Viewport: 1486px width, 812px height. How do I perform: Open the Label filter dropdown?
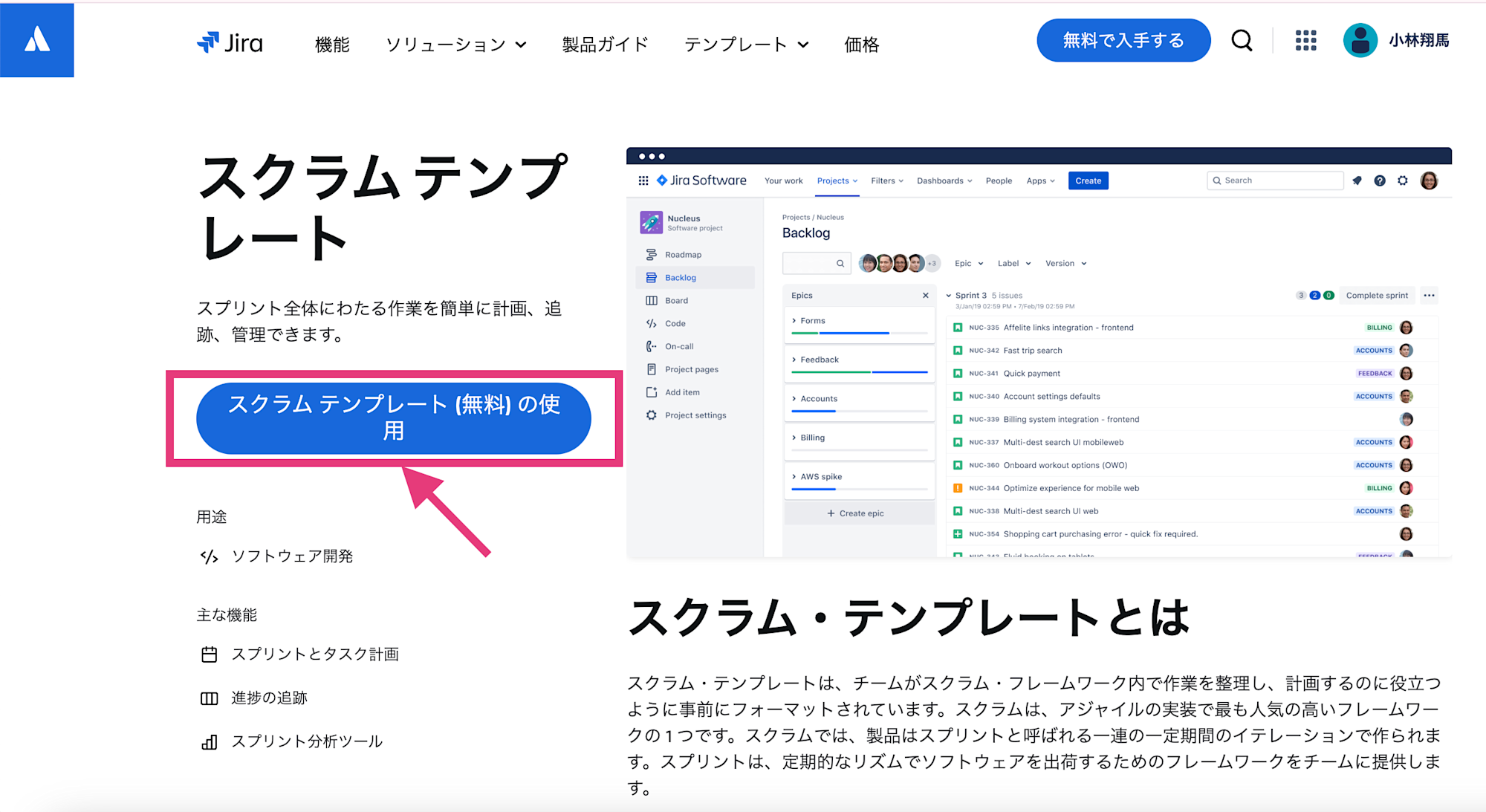click(x=1014, y=264)
